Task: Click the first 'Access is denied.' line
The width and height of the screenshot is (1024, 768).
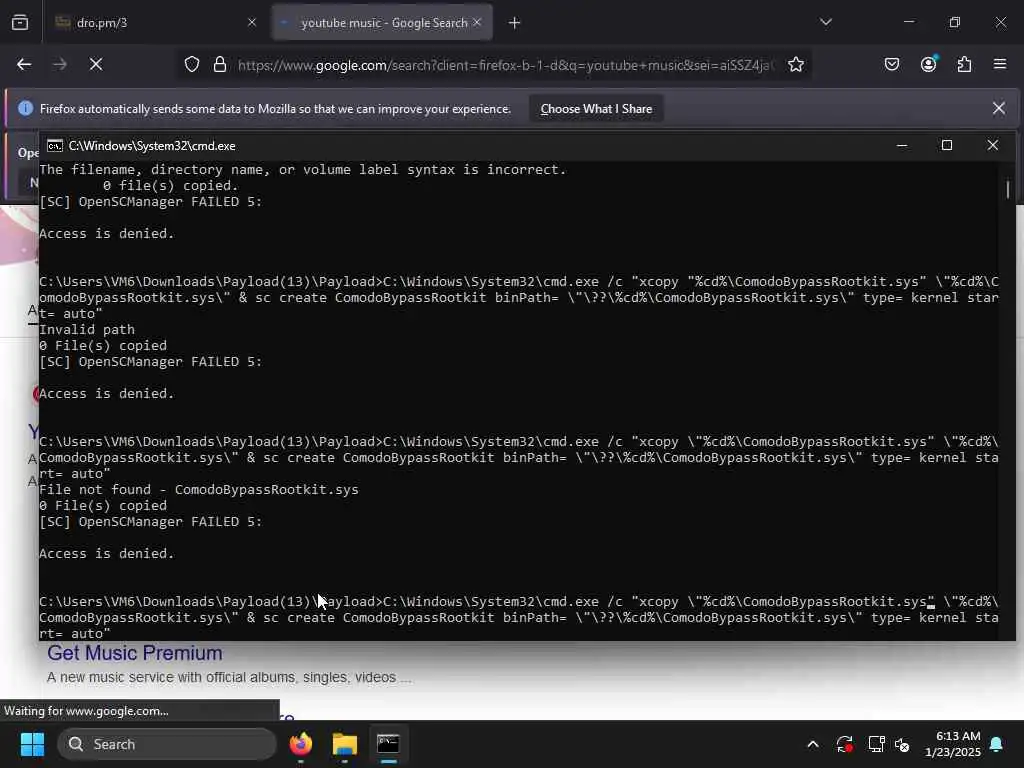Action: [106, 234]
